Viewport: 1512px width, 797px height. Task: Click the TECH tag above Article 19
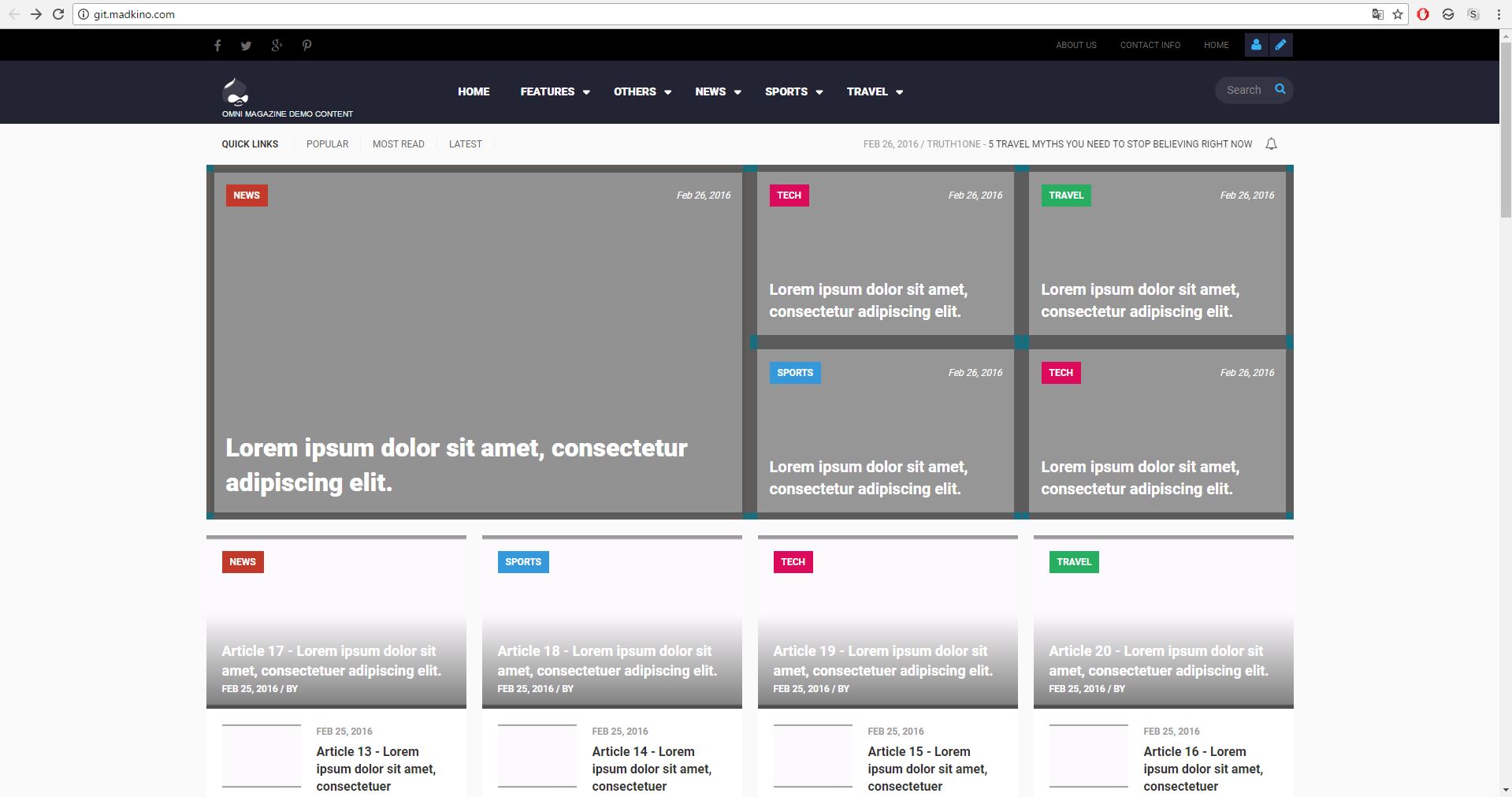coord(793,562)
